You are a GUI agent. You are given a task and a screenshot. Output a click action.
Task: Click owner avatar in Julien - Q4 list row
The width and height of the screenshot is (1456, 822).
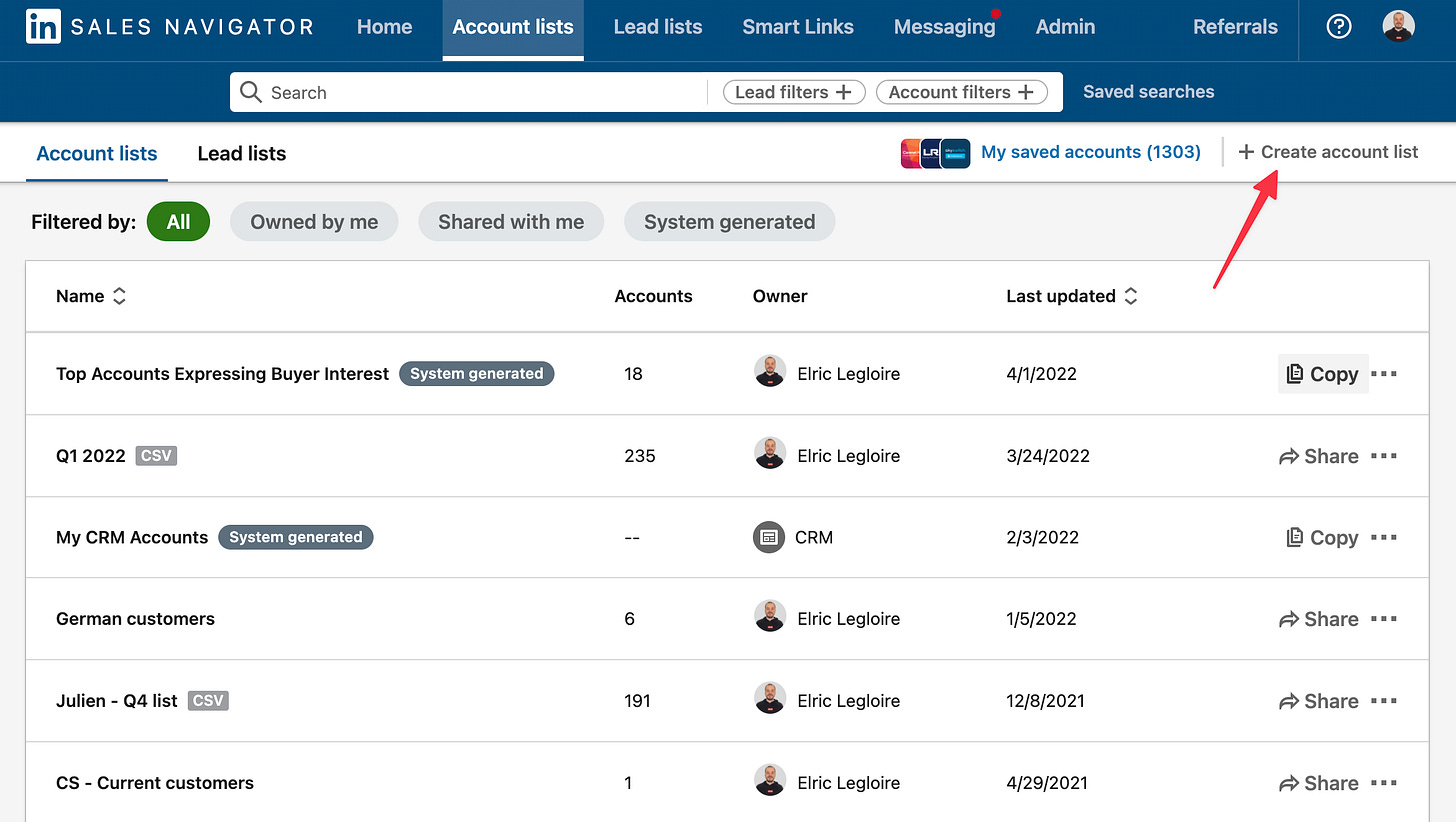(769, 700)
